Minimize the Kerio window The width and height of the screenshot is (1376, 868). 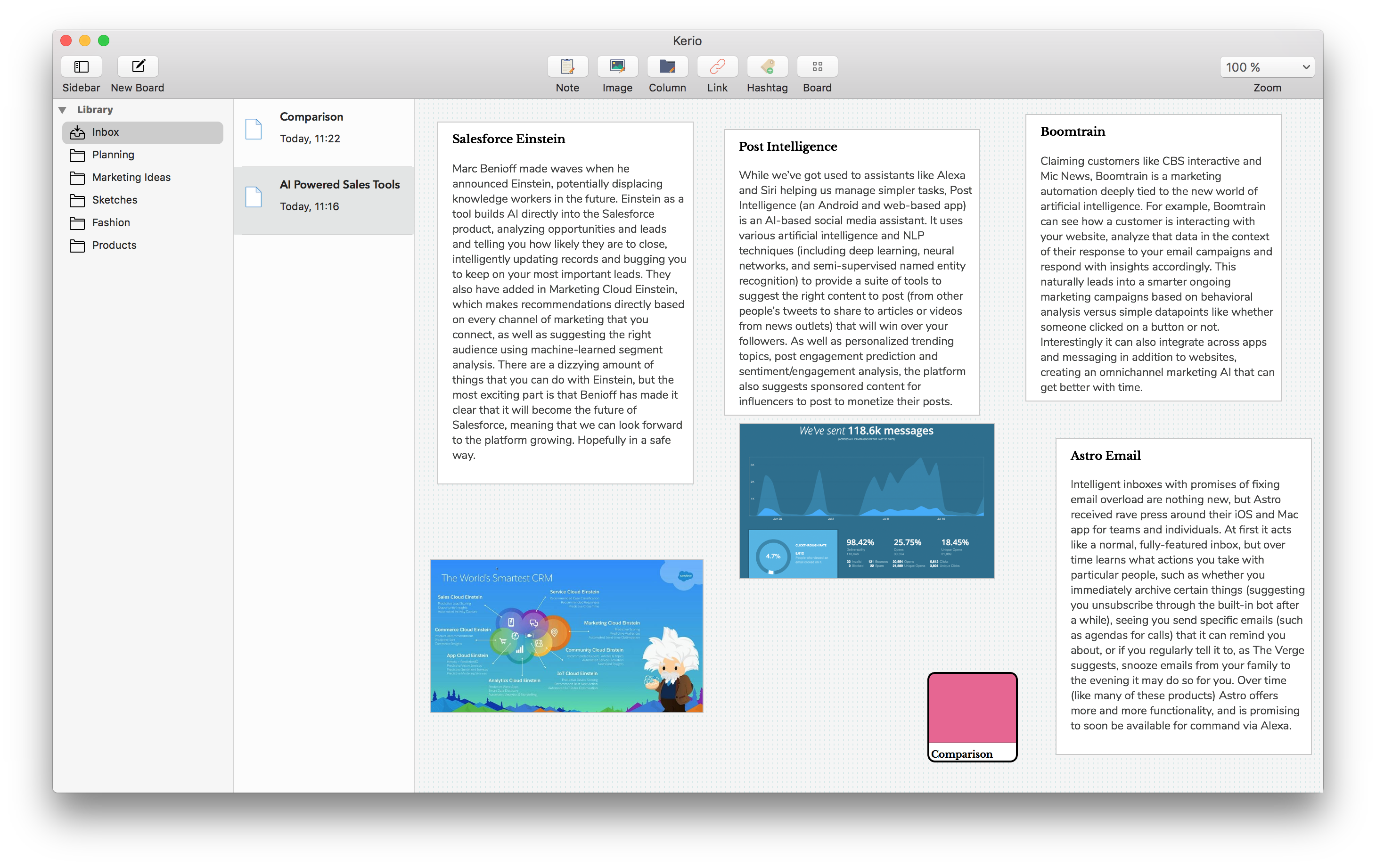(84, 41)
